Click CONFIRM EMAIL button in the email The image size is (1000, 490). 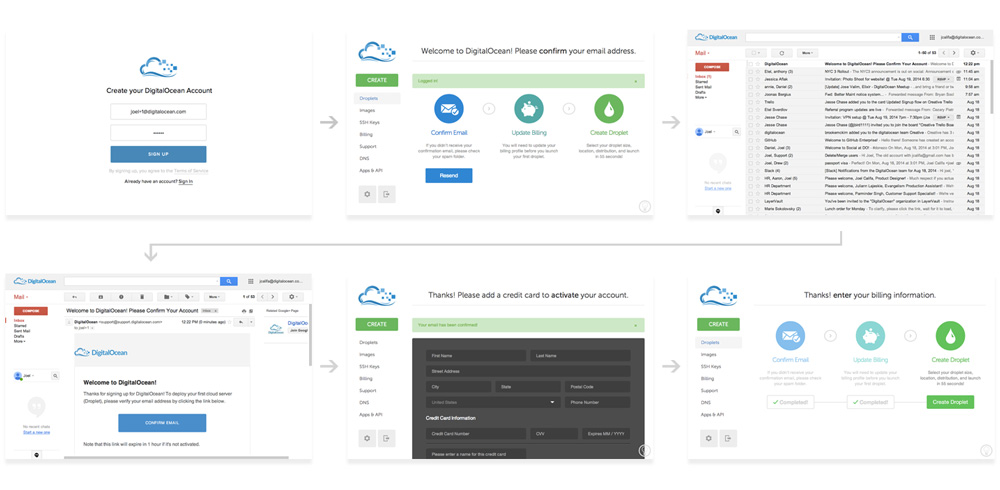(162, 423)
